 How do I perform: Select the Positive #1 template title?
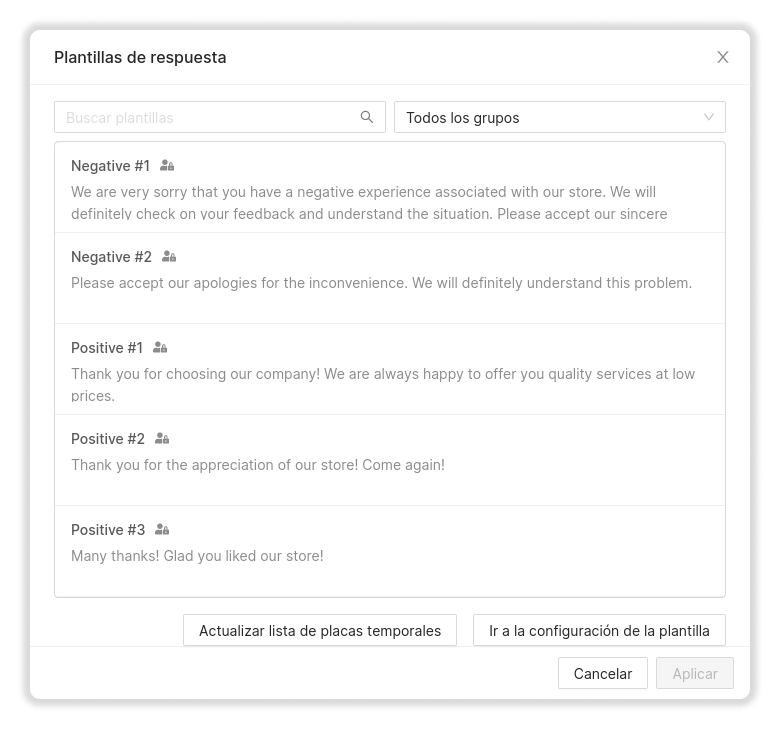click(107, 348)
